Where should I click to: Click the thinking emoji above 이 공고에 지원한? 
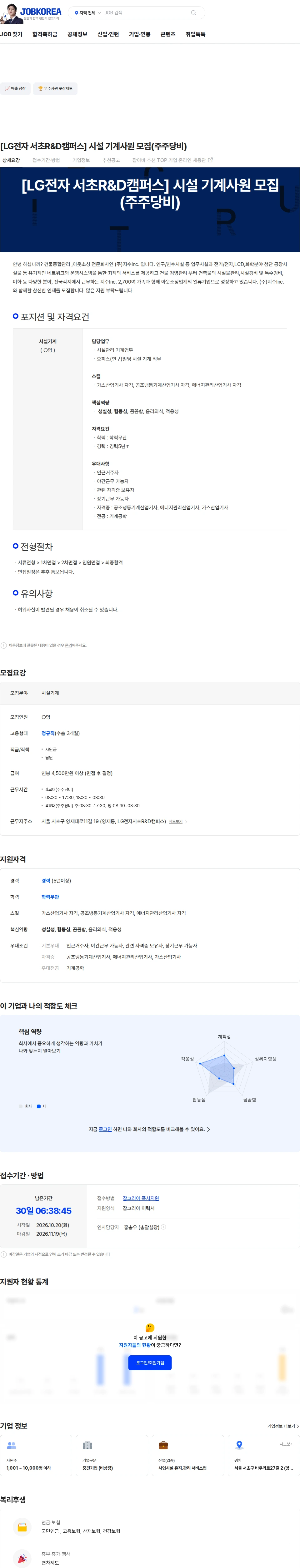pos(150,1328)
